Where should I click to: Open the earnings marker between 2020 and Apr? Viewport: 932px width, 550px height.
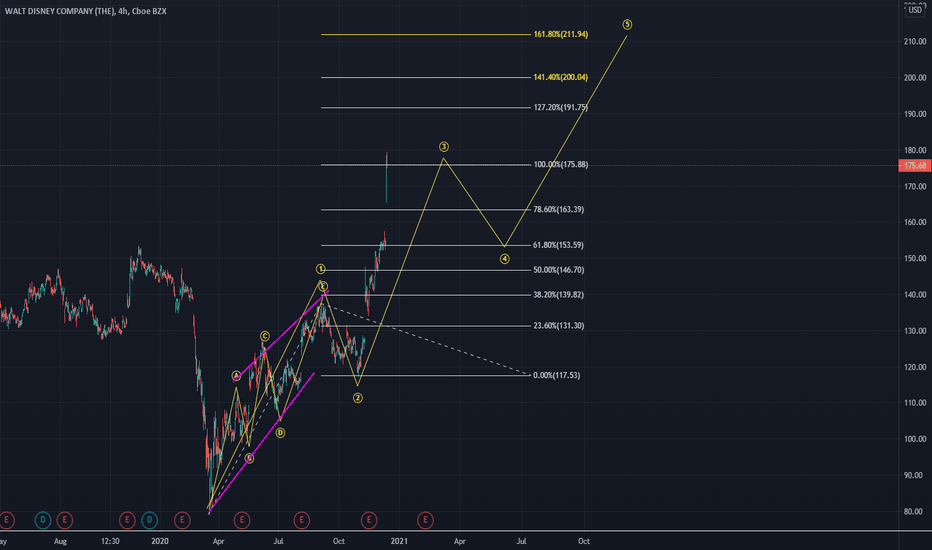click(182, 521)
